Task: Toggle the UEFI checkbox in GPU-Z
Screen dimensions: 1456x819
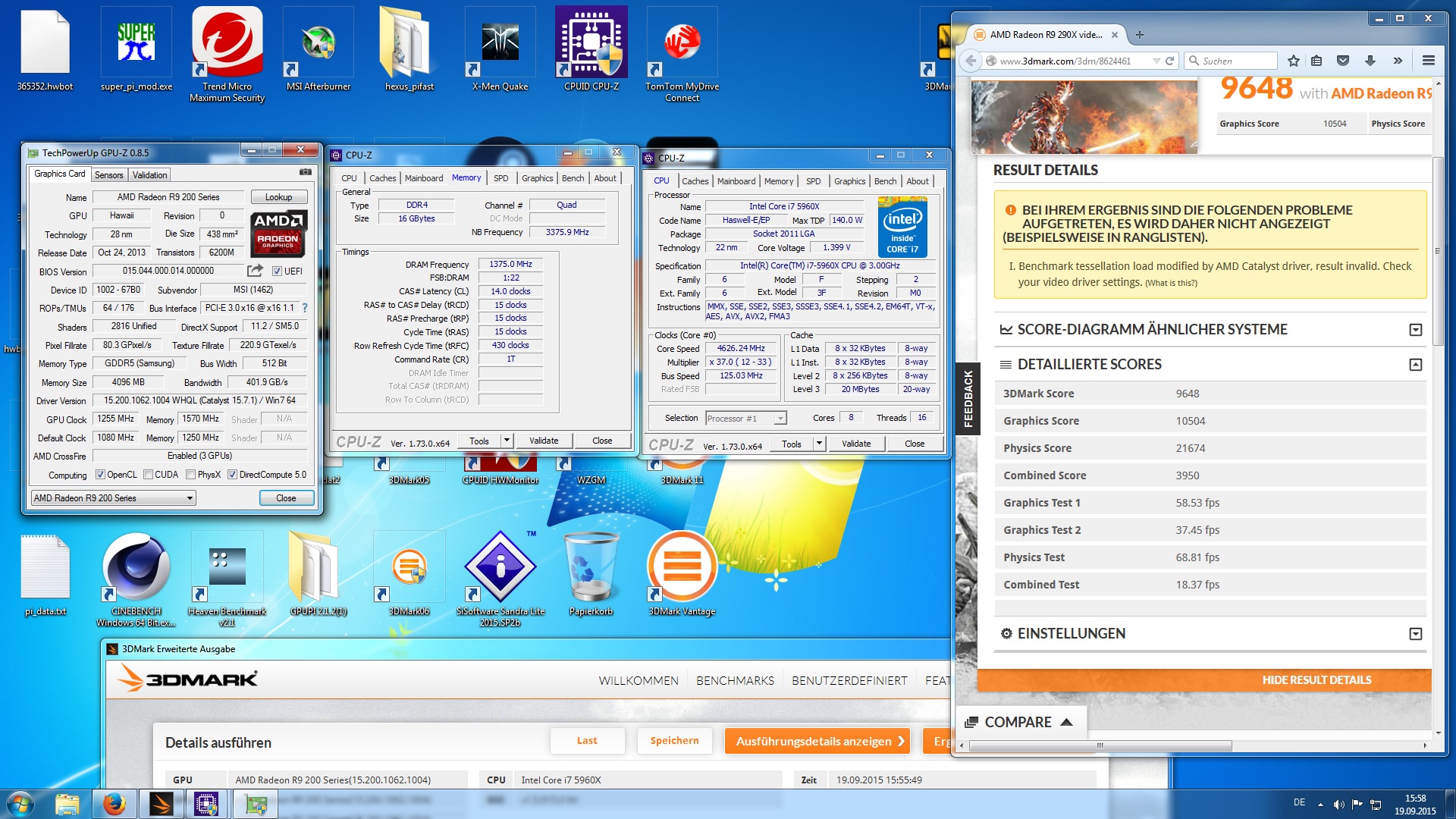Action: (x=277, y=271)
